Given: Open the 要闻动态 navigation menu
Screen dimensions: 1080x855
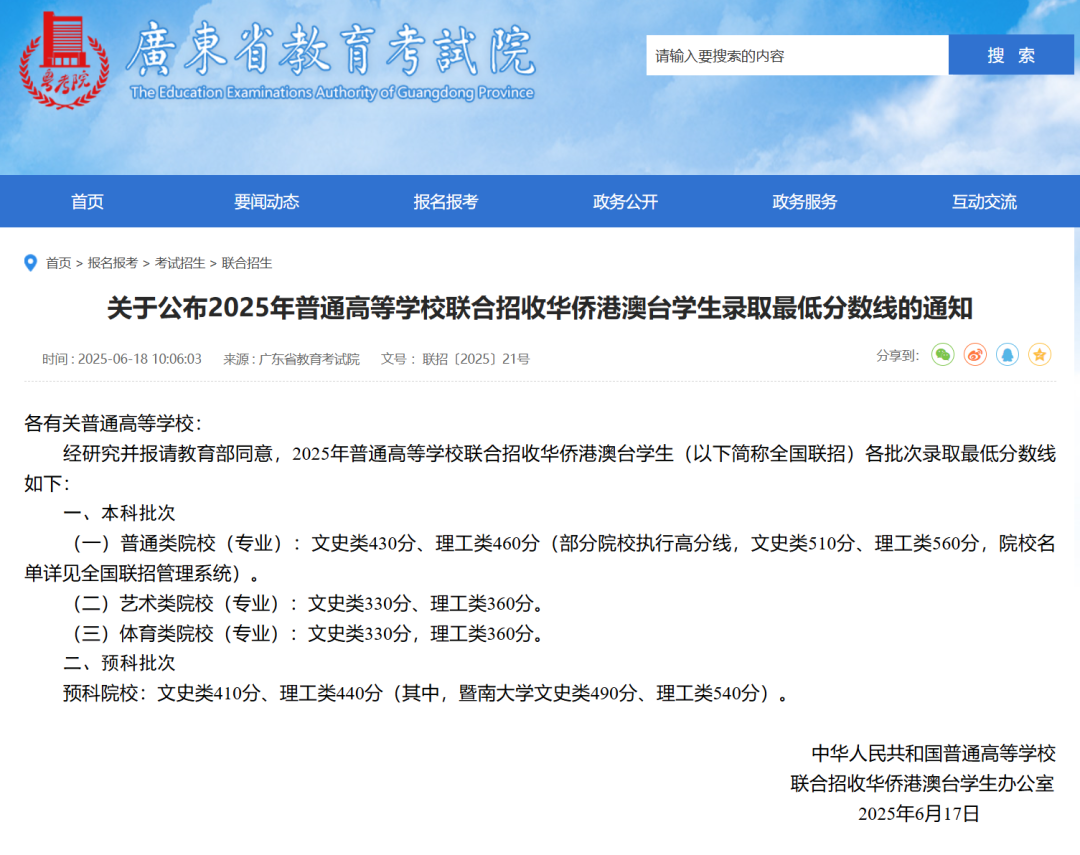Looking at the screenshot, I should [x=267, y=202].
